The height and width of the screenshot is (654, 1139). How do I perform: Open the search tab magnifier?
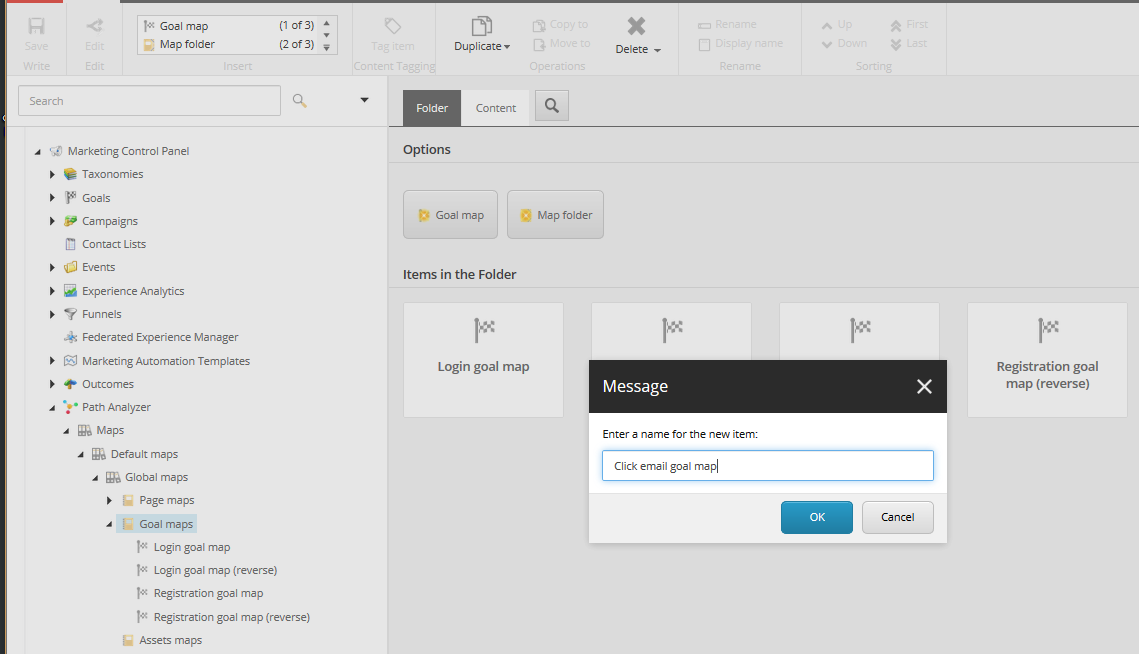click(552, 106)
